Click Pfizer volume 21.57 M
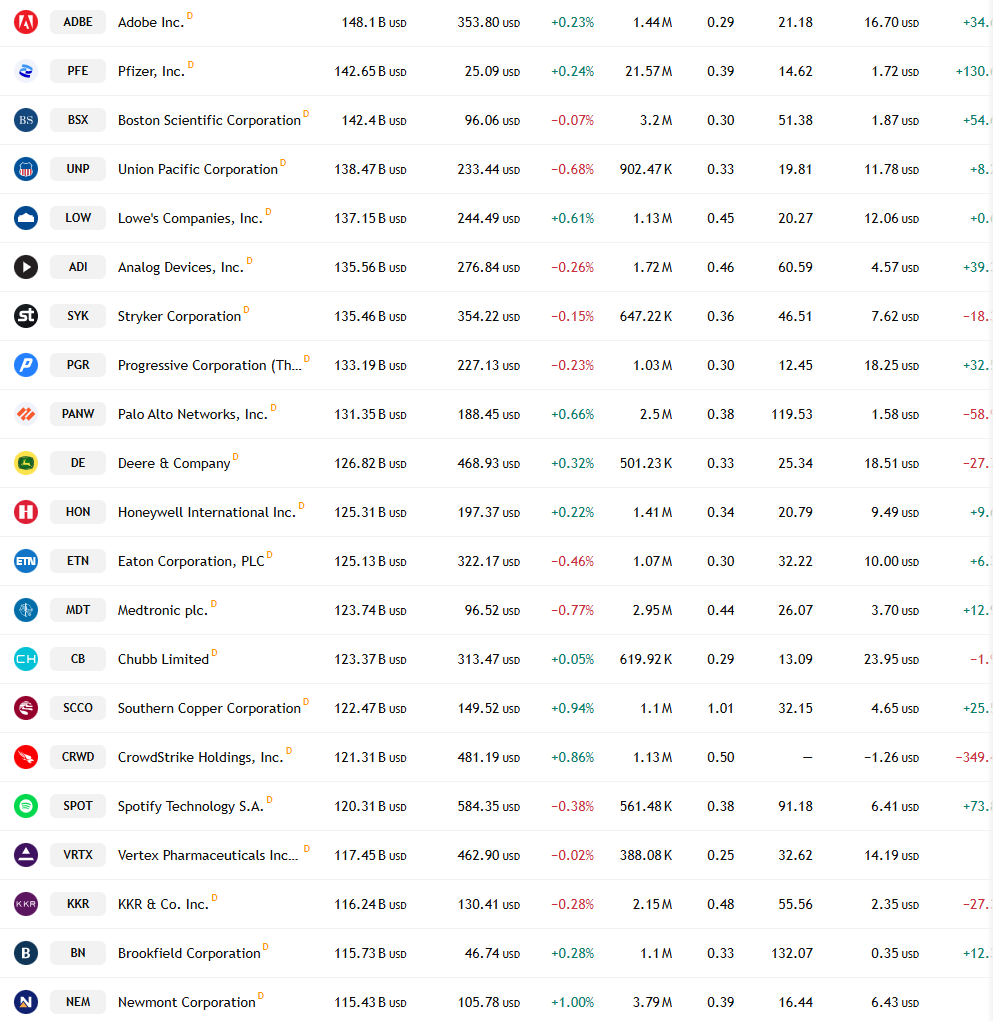Screen dimensions: 993x1021 click(649, 72)
